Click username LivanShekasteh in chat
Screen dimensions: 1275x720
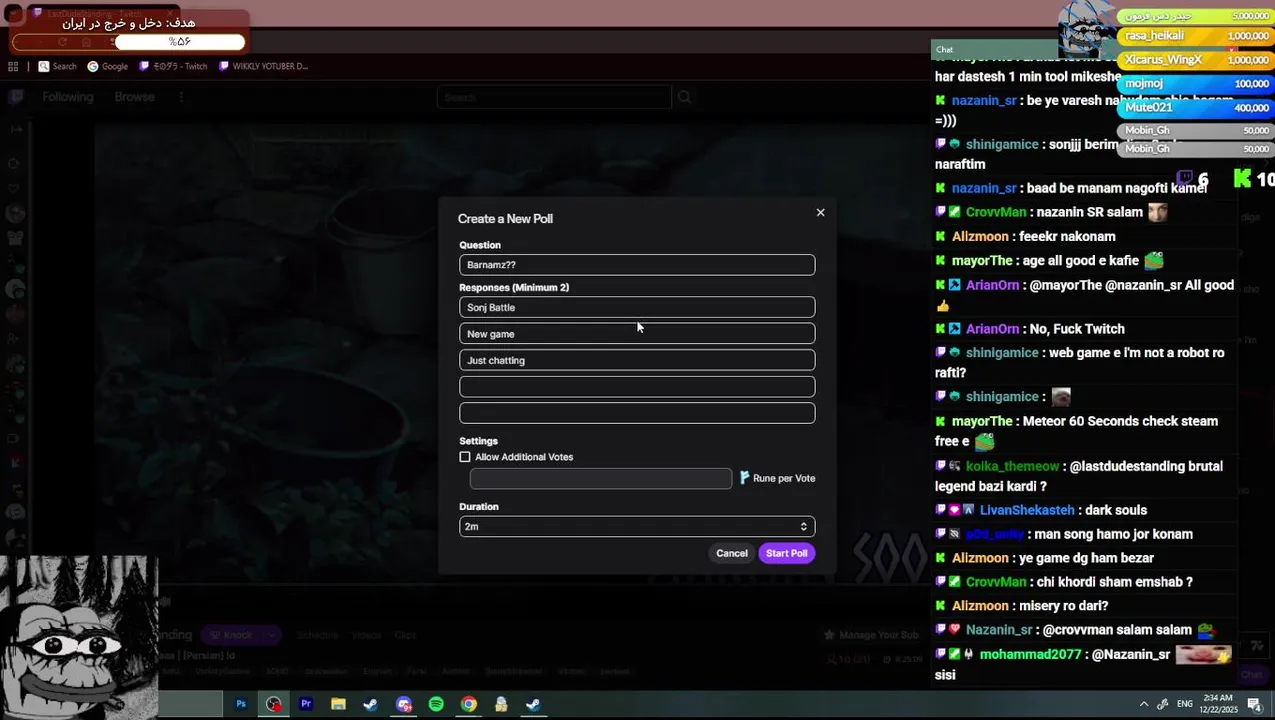point(1027,510)
